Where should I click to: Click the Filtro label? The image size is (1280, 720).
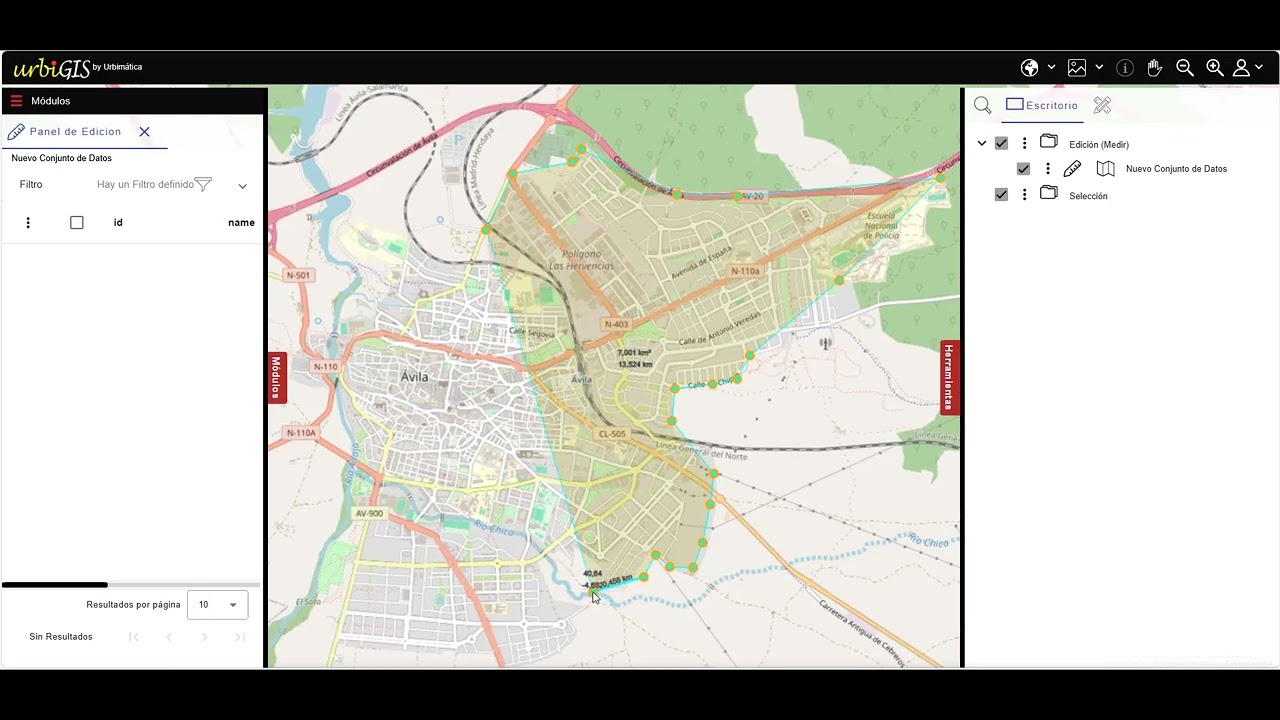31,185
